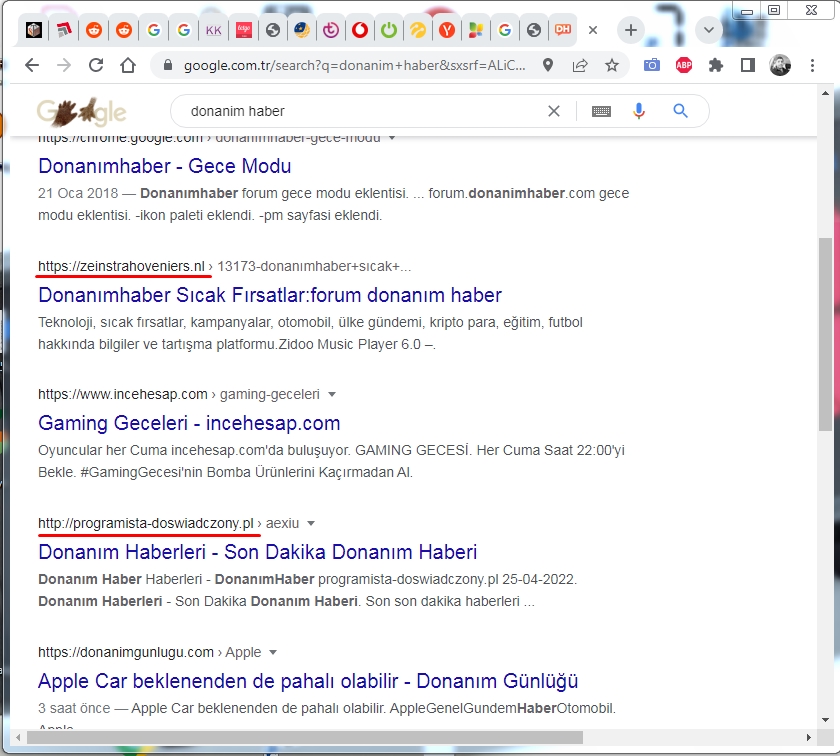Select the active DH Donanımhaber tab
This screenshot has height=756, width=840.
coord(562,30)
